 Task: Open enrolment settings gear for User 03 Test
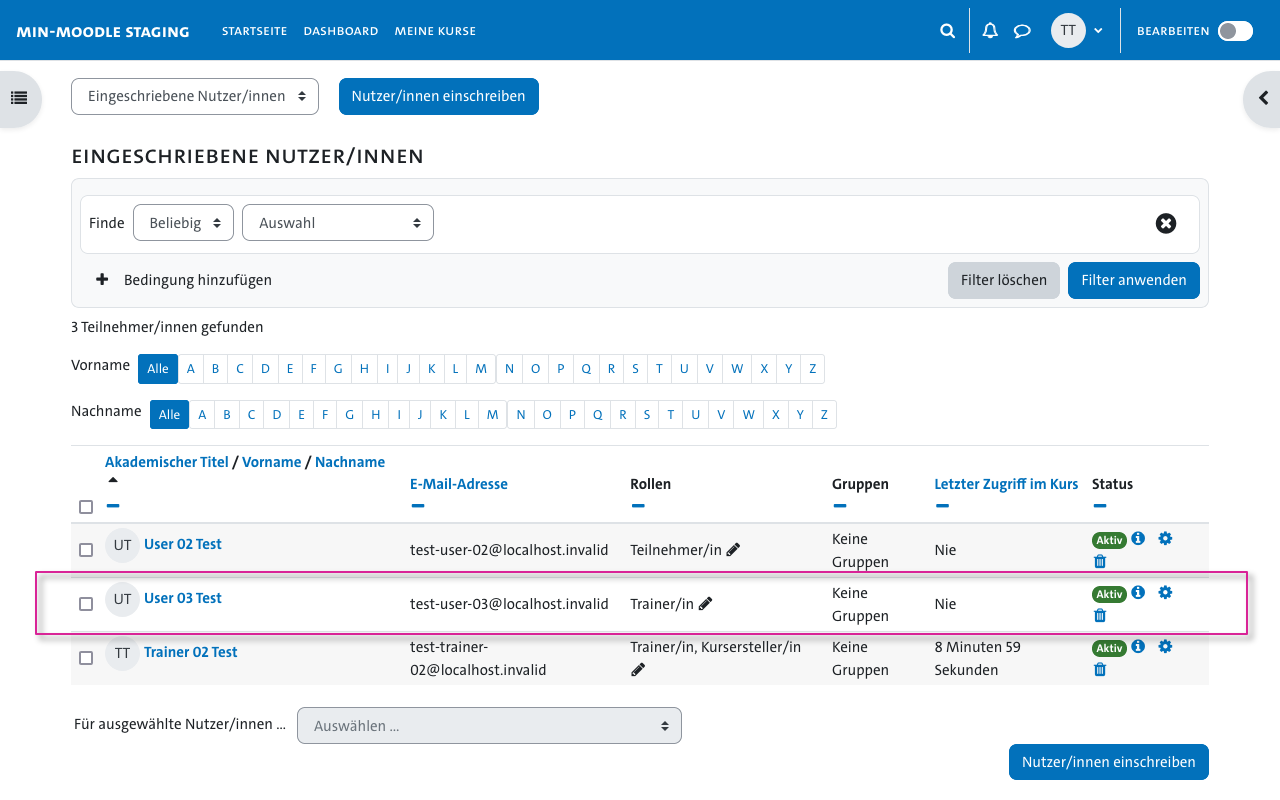(1165, 592)
